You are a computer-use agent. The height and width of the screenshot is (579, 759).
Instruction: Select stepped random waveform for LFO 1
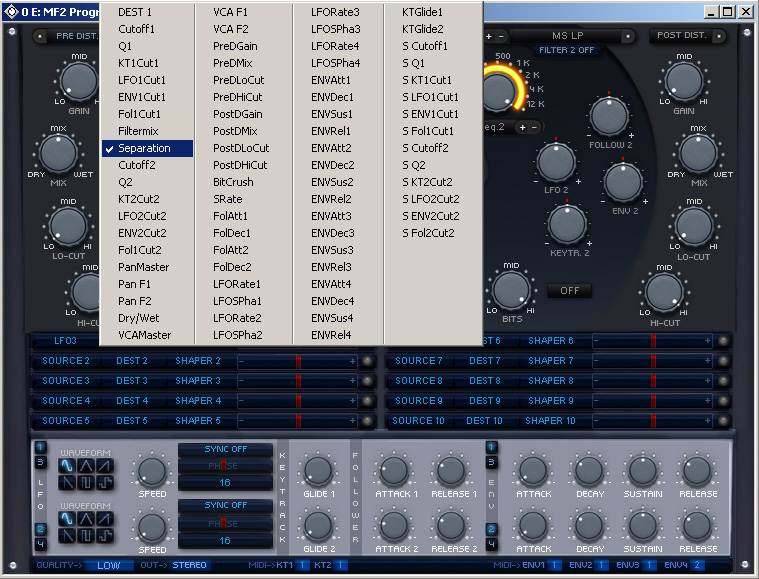(105, 482)
